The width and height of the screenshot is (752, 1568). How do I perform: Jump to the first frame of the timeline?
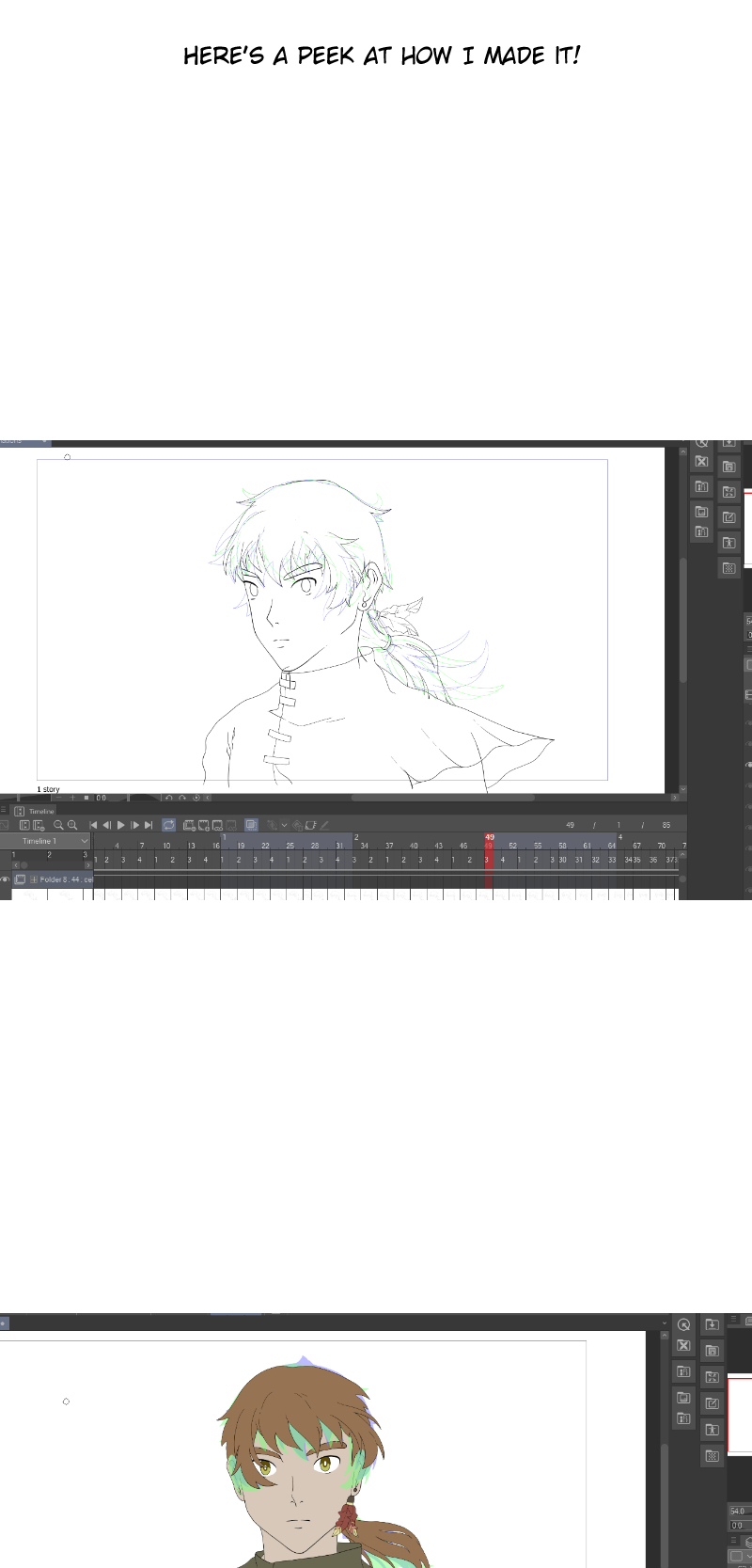(93, 825)
